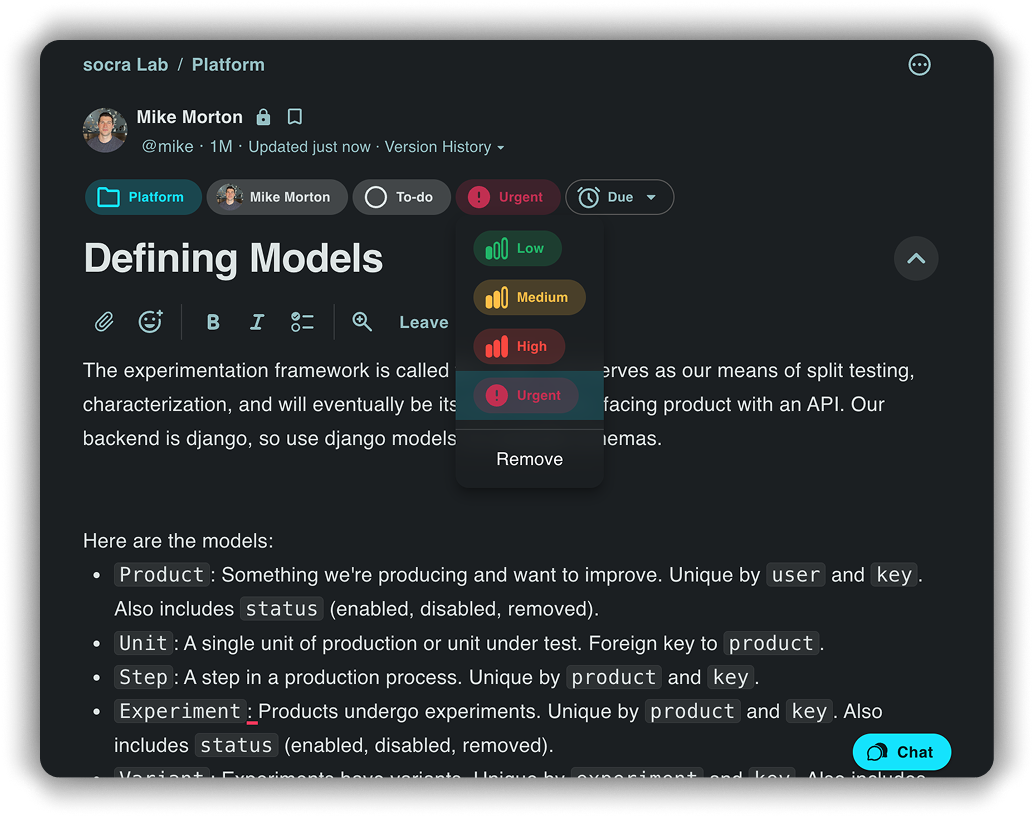Click the Platform breadcrumb link
This screenshot has height=818, width=1034.
coord(228,65)
